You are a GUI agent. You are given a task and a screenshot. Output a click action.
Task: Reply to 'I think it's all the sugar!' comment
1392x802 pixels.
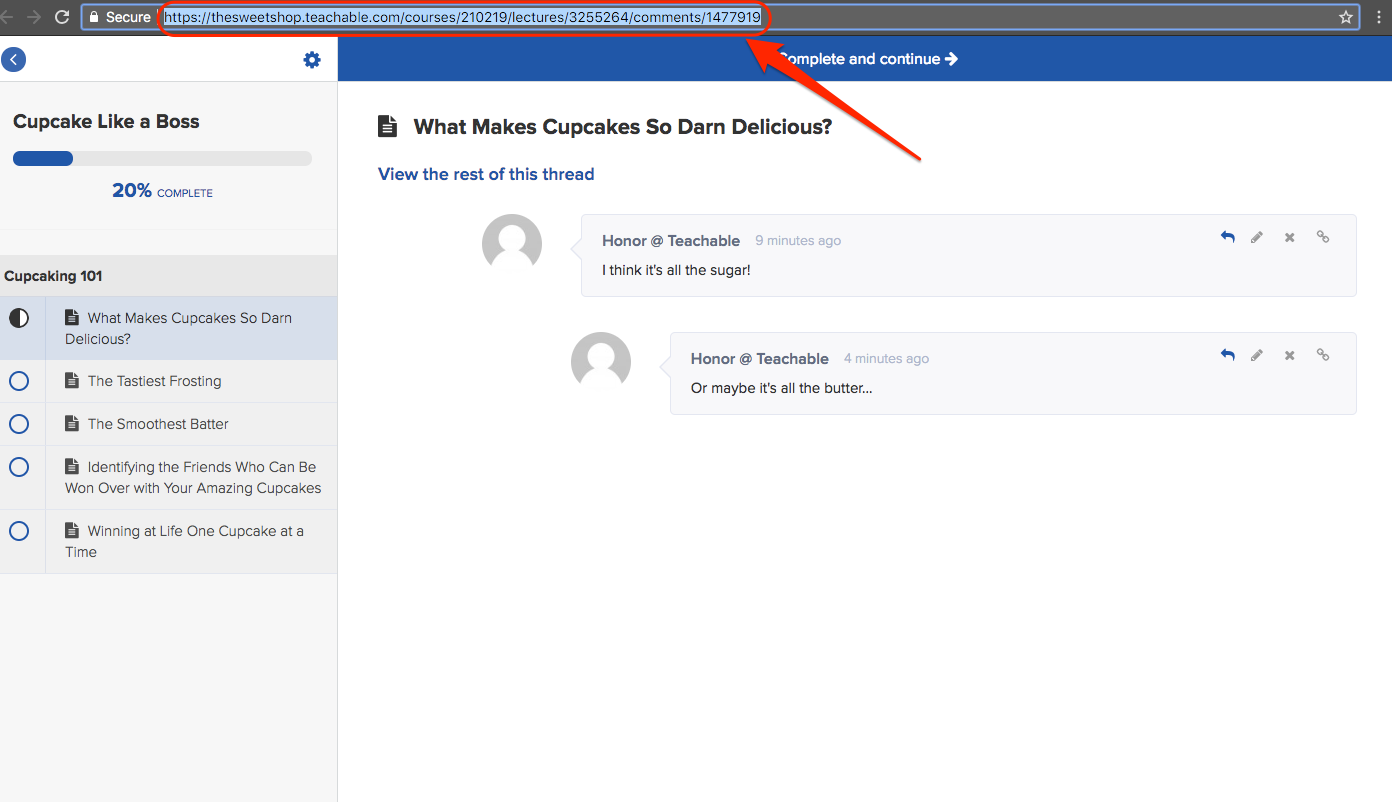pos(1228,237)
